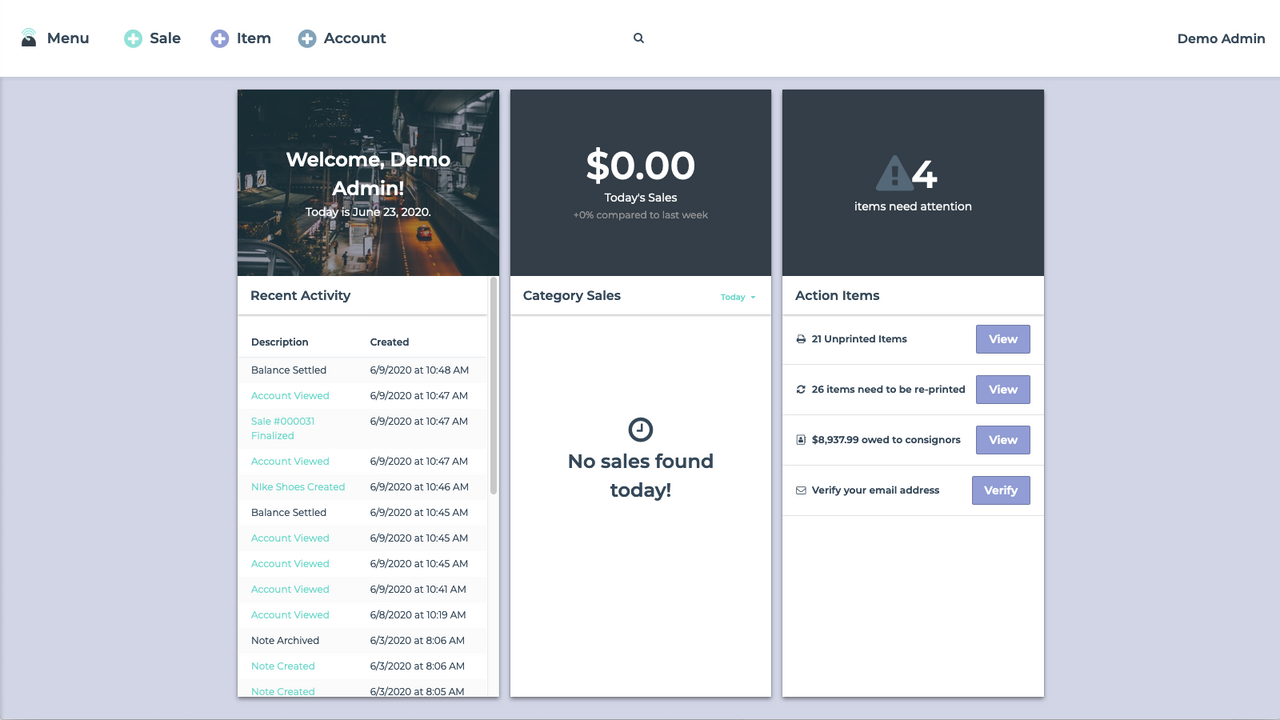1280x720 pixels.
Task: Open the Nike Shoes Created activity link
Action: coord(298,486)
